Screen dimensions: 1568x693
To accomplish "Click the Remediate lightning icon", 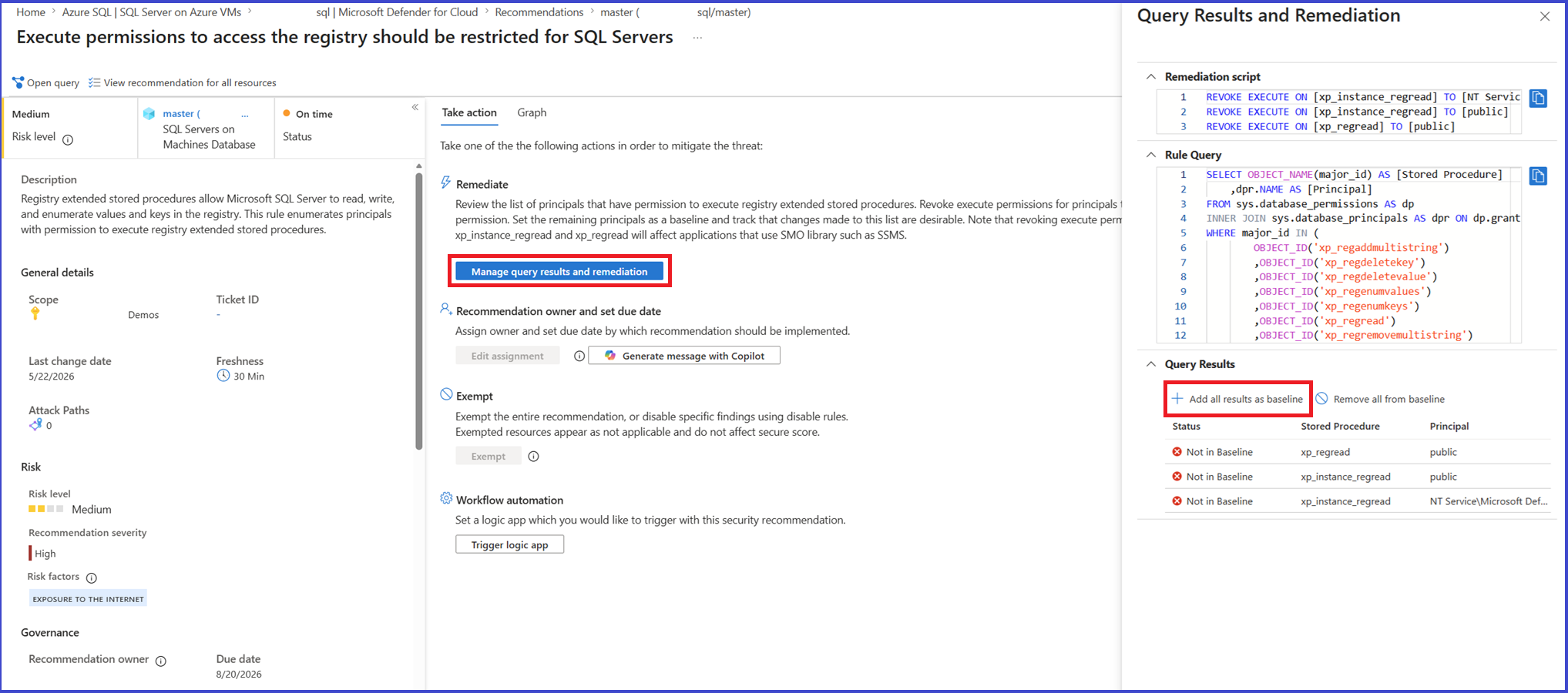I will (x=446, y=182).
